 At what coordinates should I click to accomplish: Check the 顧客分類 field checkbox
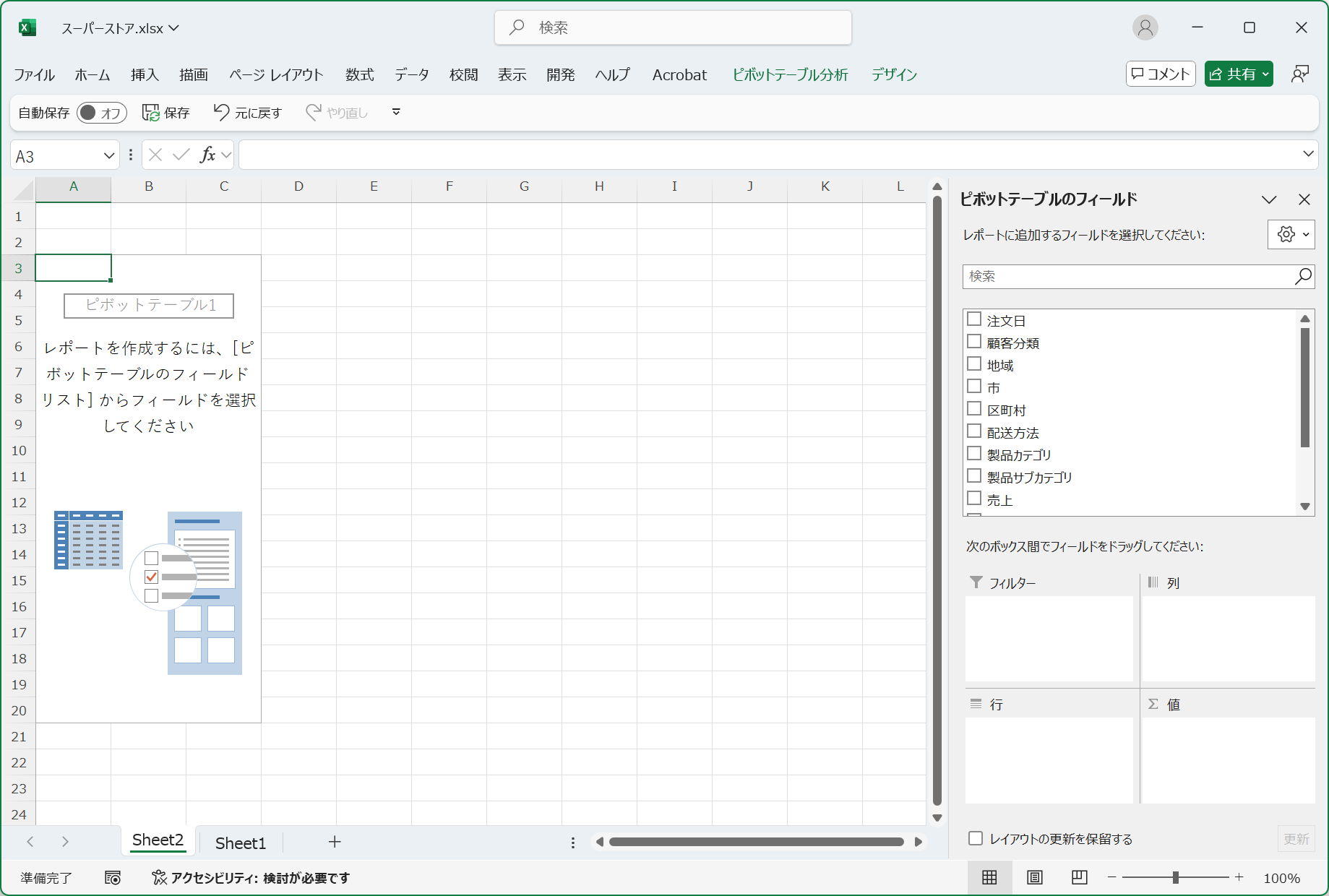(x=974, y=341)
